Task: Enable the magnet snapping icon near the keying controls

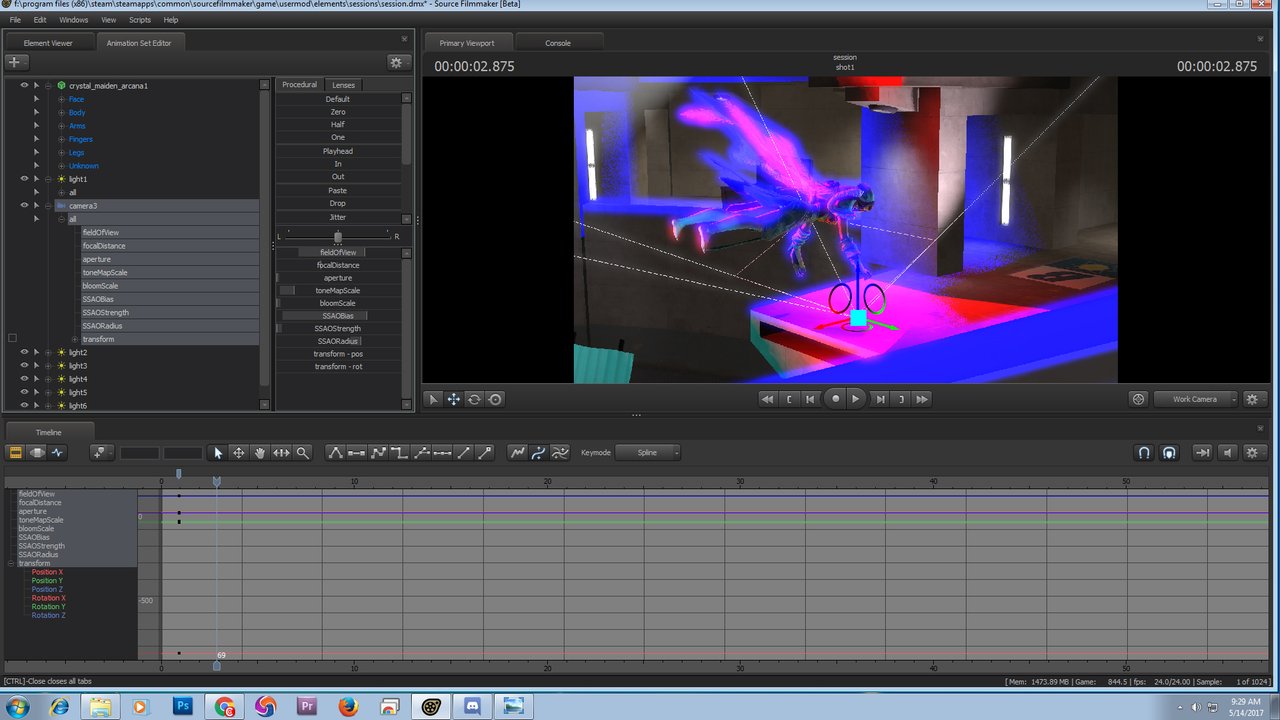Action: click(1143, 452)
